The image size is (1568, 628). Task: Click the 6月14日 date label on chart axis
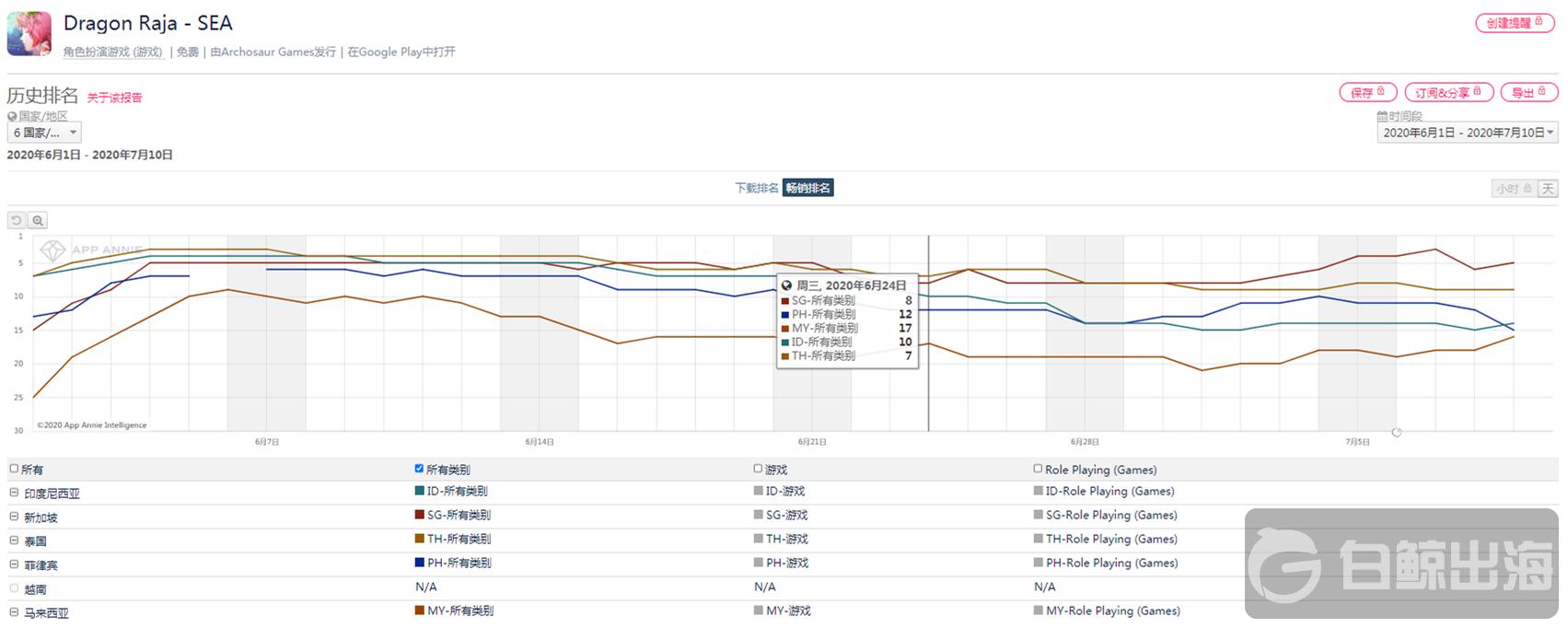(x=540, y=442)
